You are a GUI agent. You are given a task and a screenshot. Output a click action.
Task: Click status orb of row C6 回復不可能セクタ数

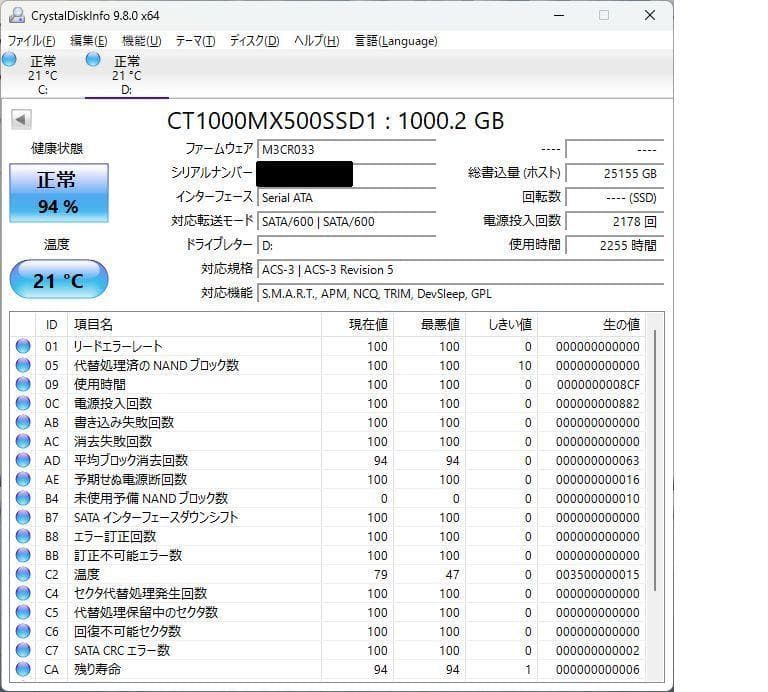(x=23, y=631)
